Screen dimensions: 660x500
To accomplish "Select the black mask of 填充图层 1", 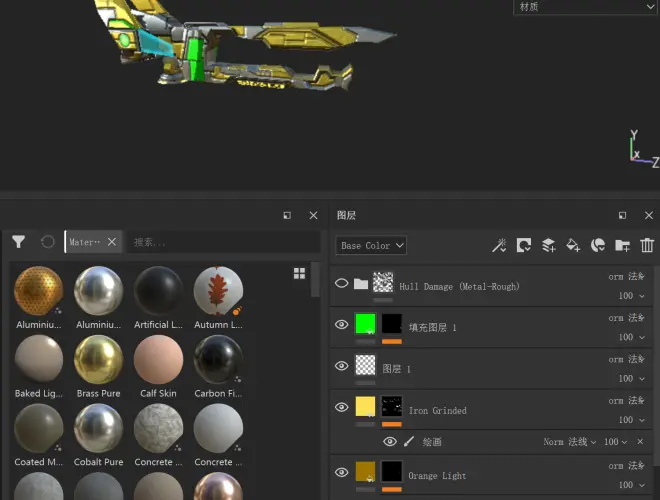I will [391, 324].
